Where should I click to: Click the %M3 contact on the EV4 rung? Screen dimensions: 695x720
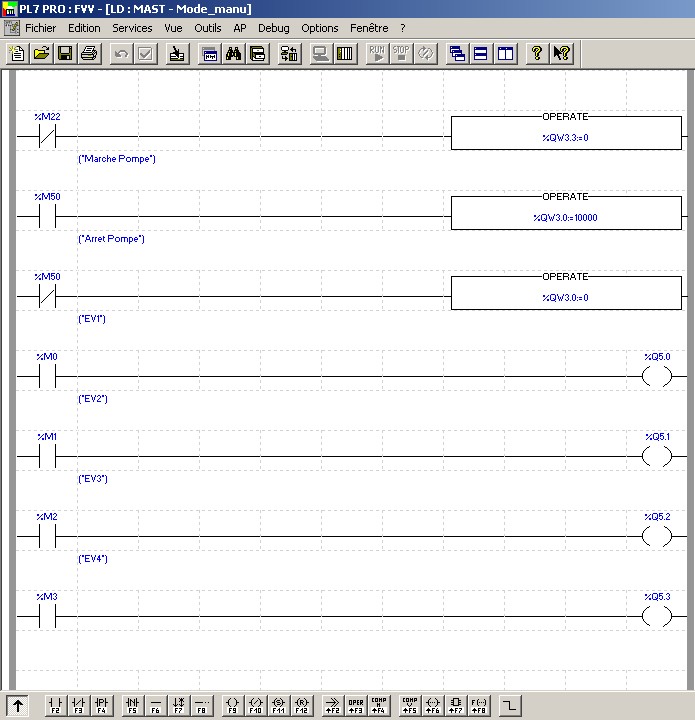click(x=46, y=617)
